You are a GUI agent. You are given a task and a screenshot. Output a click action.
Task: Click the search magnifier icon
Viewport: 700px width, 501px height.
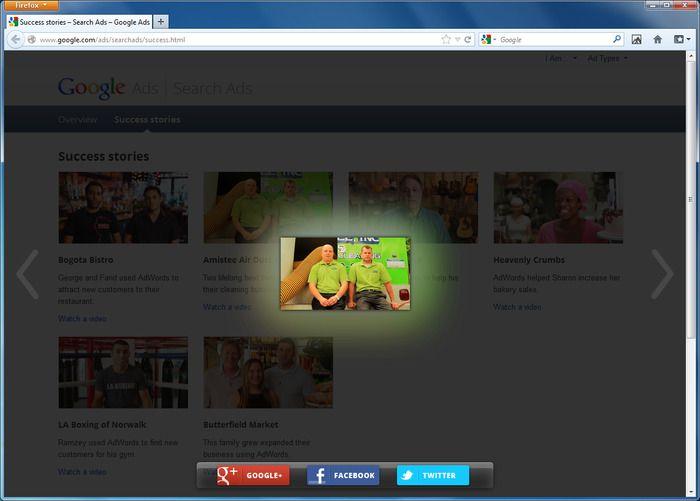[x=617, y=39]
